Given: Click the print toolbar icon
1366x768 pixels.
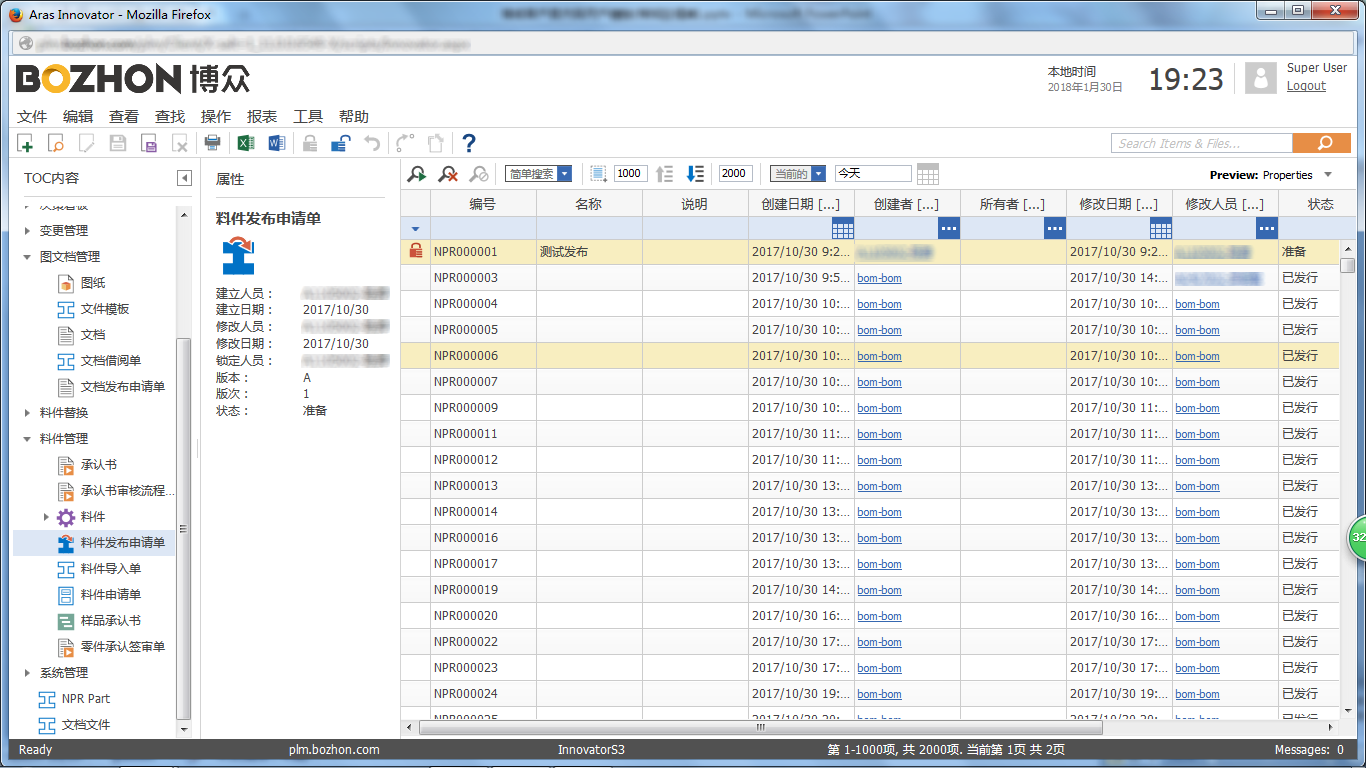Looking at the screenshot, I should point(212,143).
